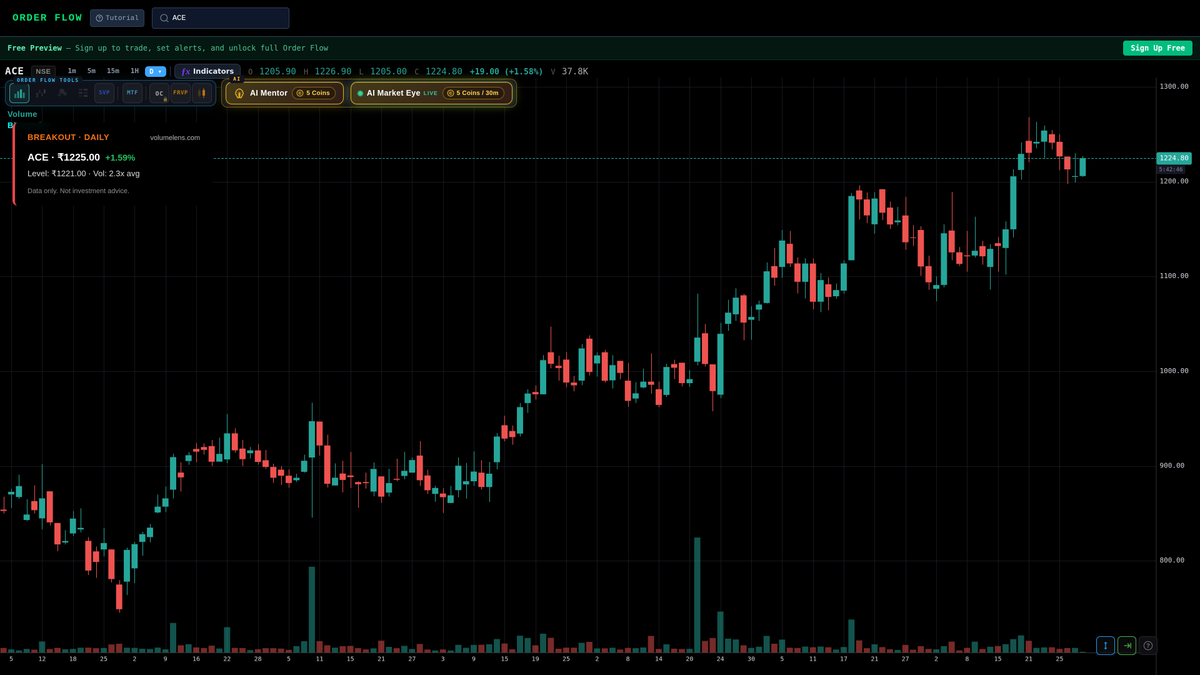Image resolution: width=1200 pixels, height=675 pixels.
Task: Click the Level ₹1221.00 Vol 2.3x avg text
Action: [83, 173]
